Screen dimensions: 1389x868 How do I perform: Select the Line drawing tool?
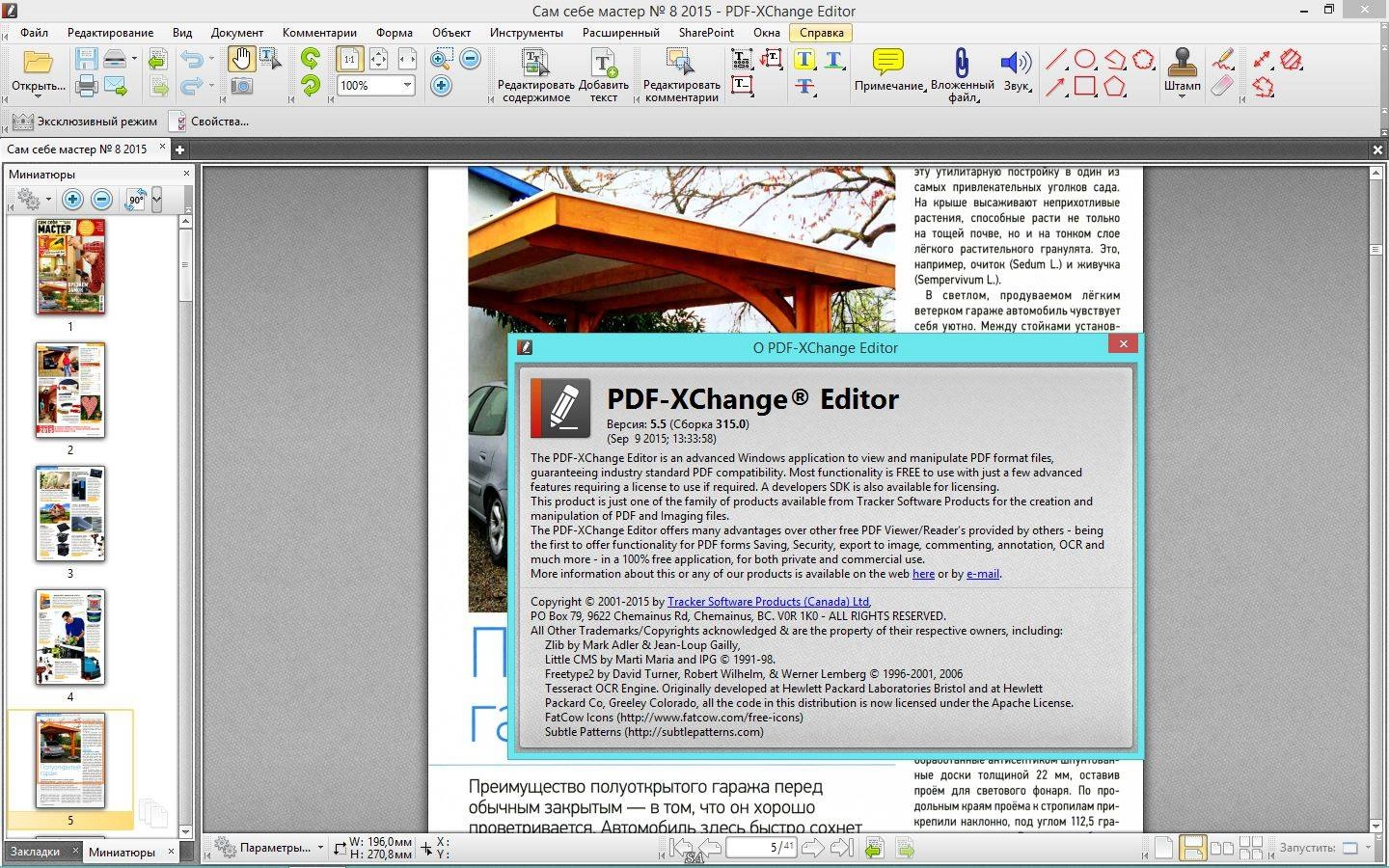click(x=1056, y=60)
